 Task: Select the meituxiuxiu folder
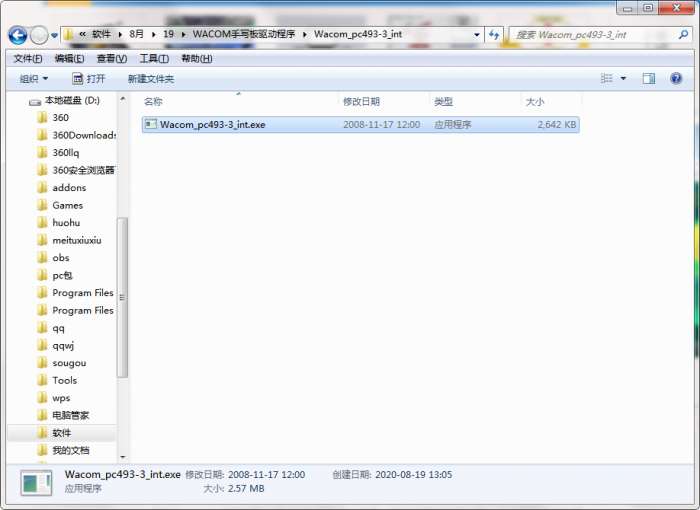pos(77,240)
